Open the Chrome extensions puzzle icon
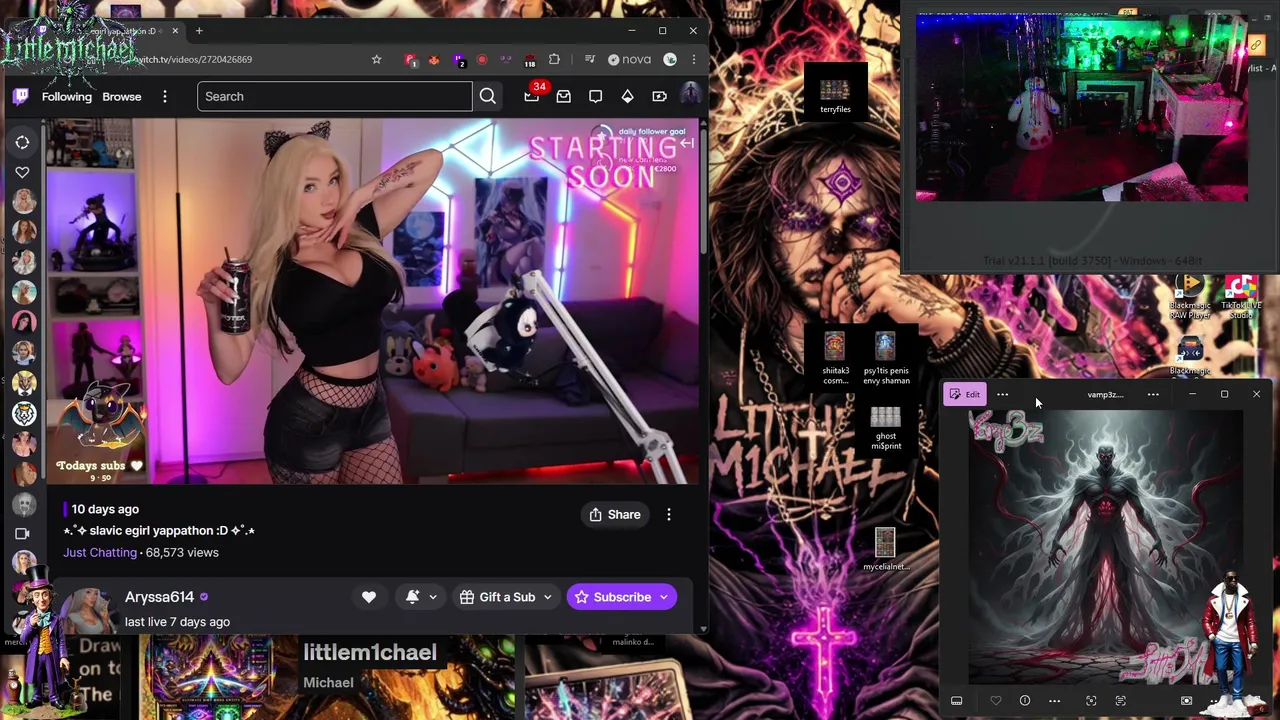This screenshot has height=720, width=1280. pos(554,59)
